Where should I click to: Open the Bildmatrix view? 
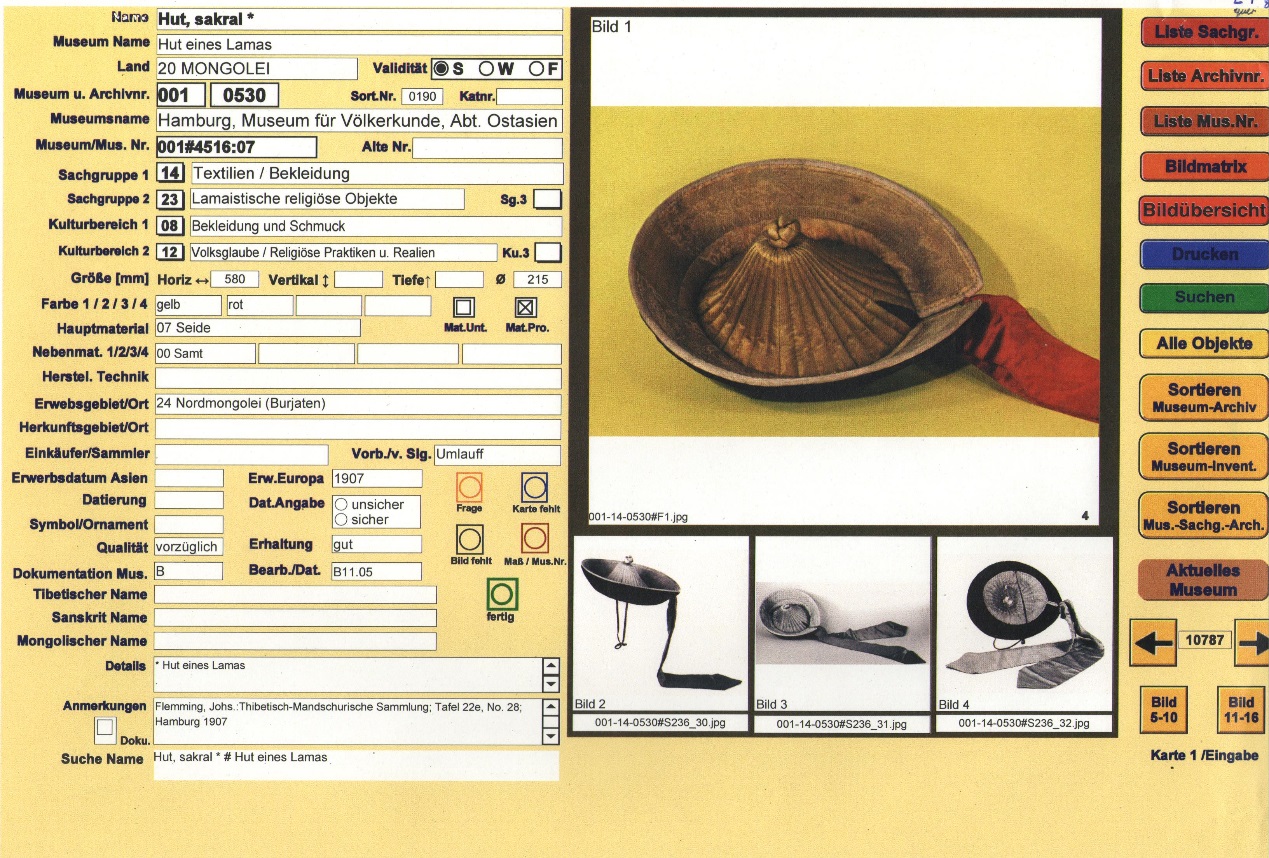[x=1204, y=167]
